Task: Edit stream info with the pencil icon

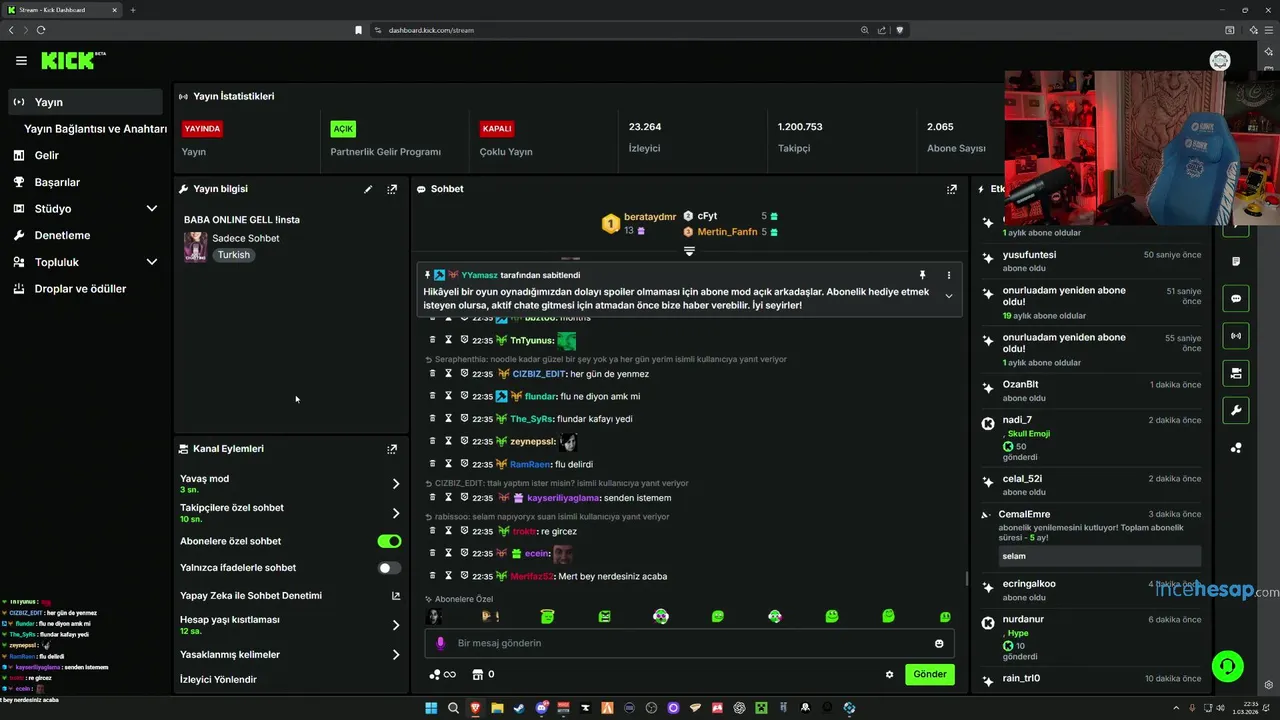Action: click(368, 189)
